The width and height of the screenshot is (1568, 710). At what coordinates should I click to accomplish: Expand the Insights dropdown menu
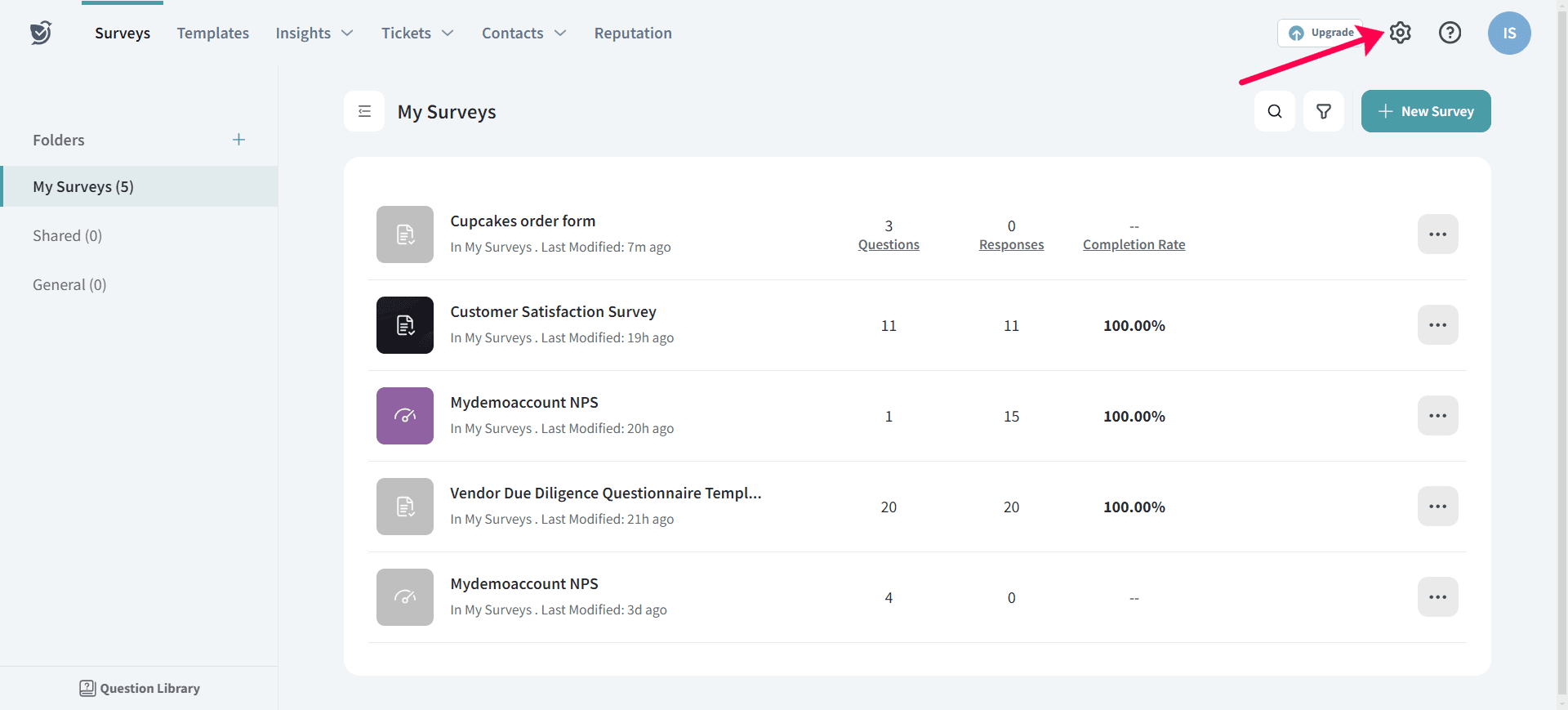click(314, 33)
